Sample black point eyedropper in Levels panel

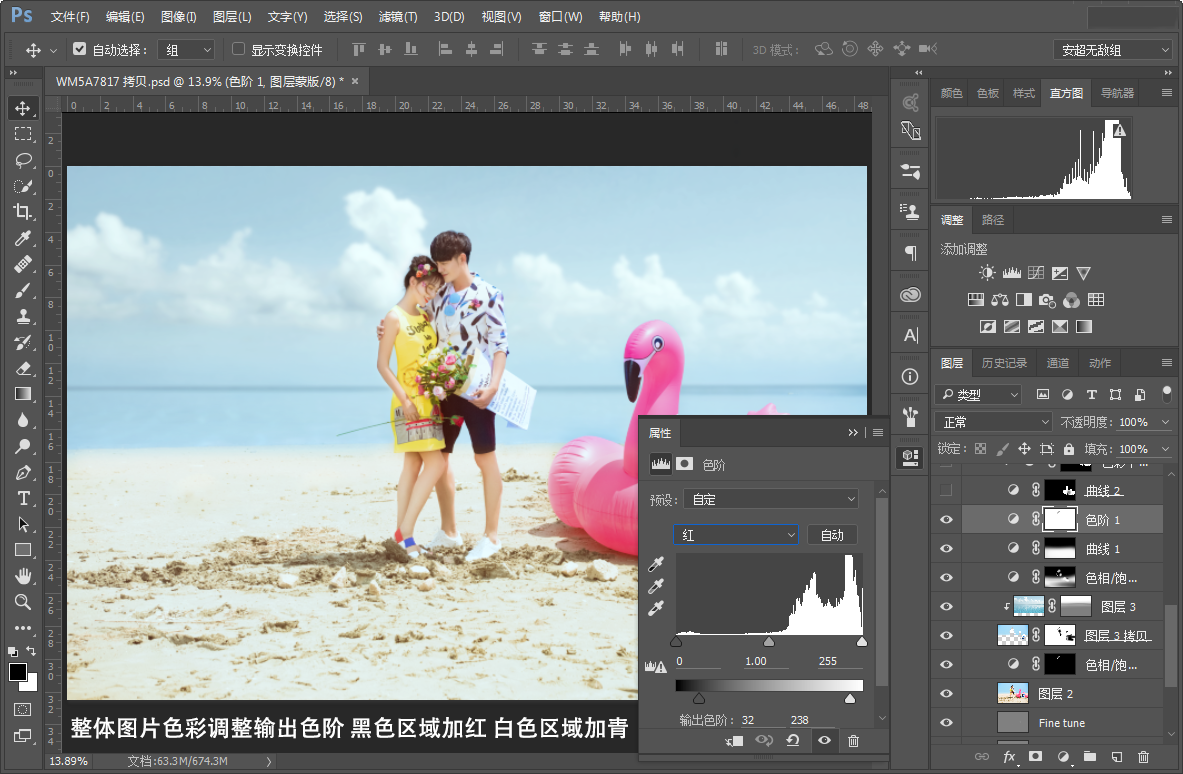[656, 564]
